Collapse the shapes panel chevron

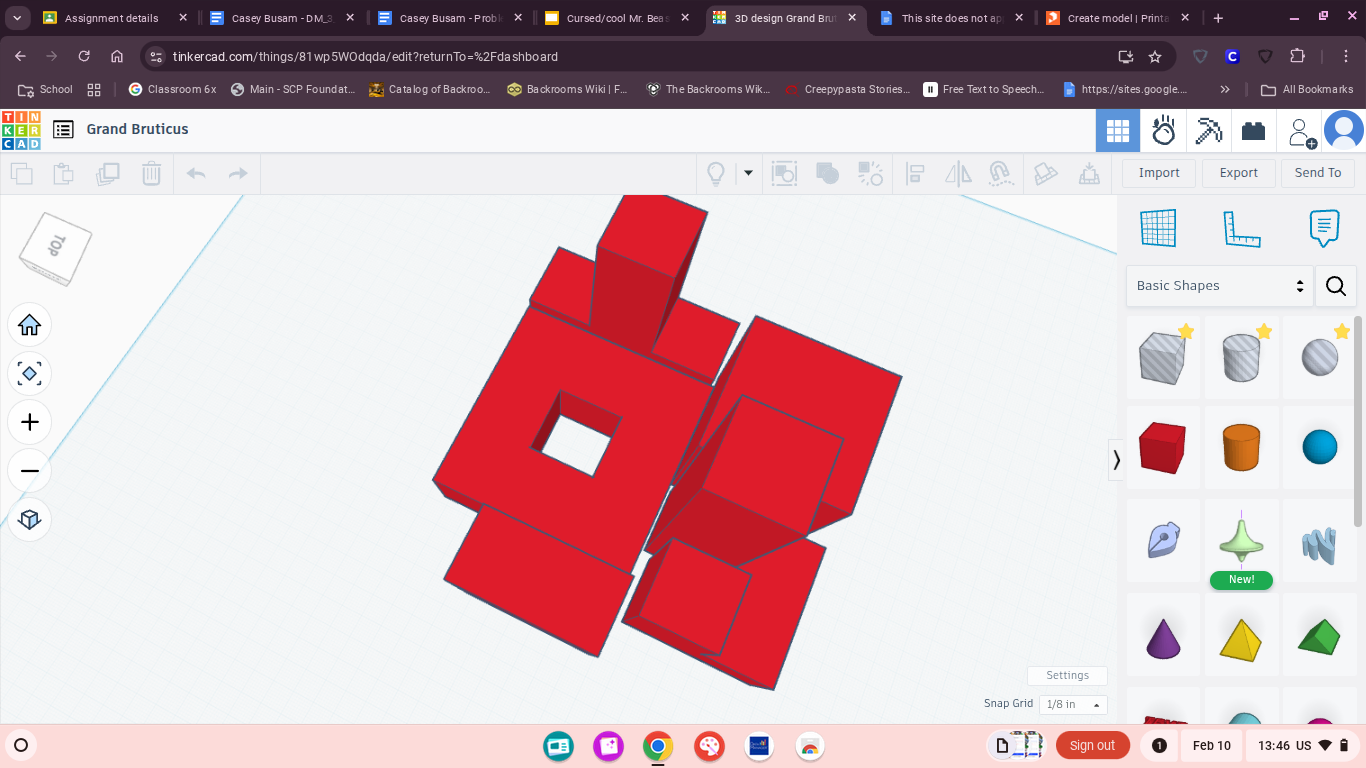click(1116, 460)
